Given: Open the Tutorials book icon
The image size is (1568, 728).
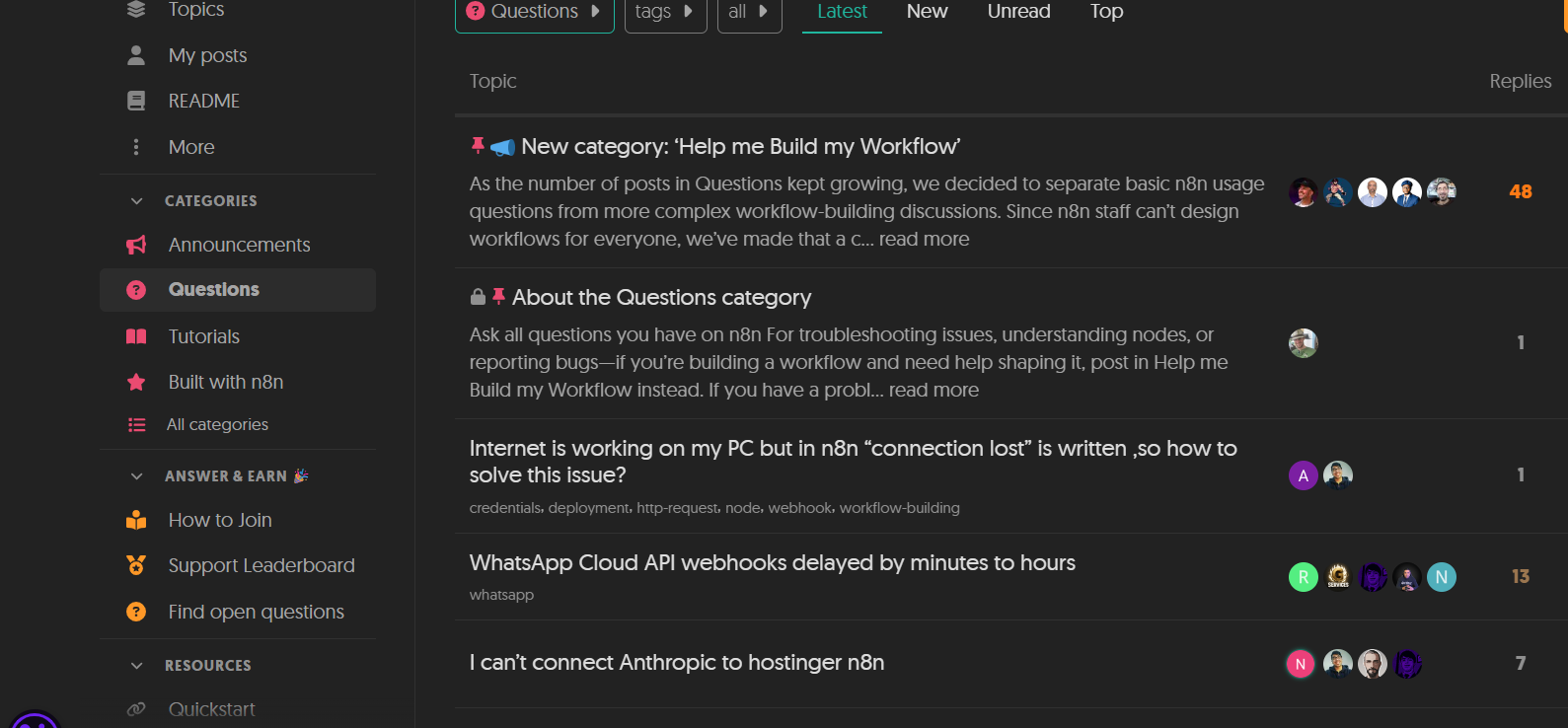Looking at the screenshot, I should (x=136, y=336).
